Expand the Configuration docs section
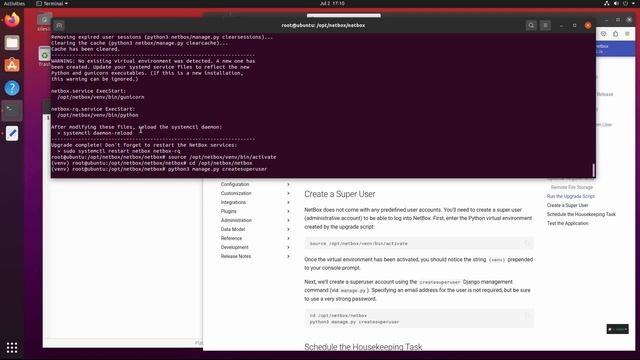 click(x=288, y=184)
